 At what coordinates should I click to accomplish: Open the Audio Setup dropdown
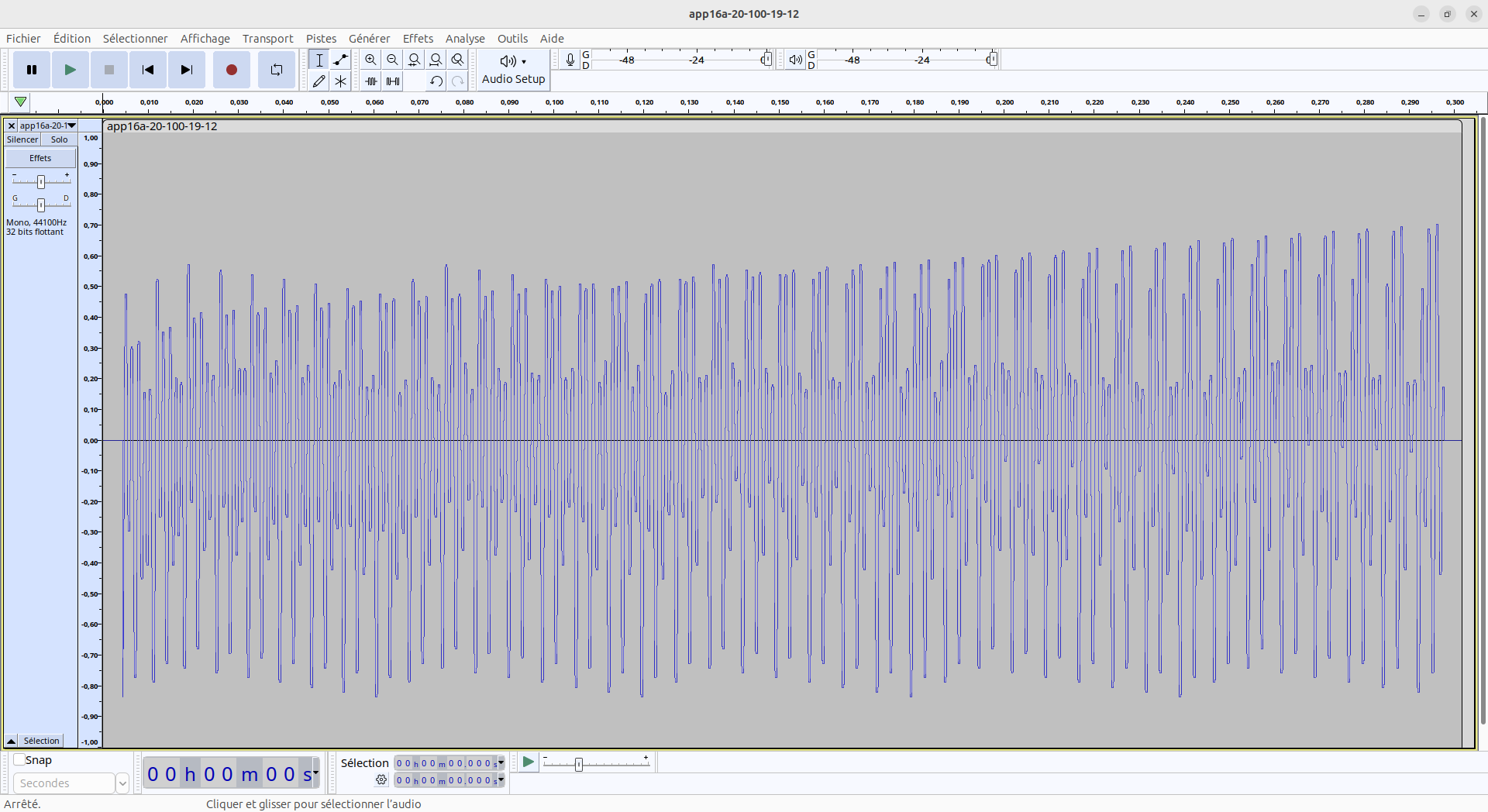(x=513, y=70)
